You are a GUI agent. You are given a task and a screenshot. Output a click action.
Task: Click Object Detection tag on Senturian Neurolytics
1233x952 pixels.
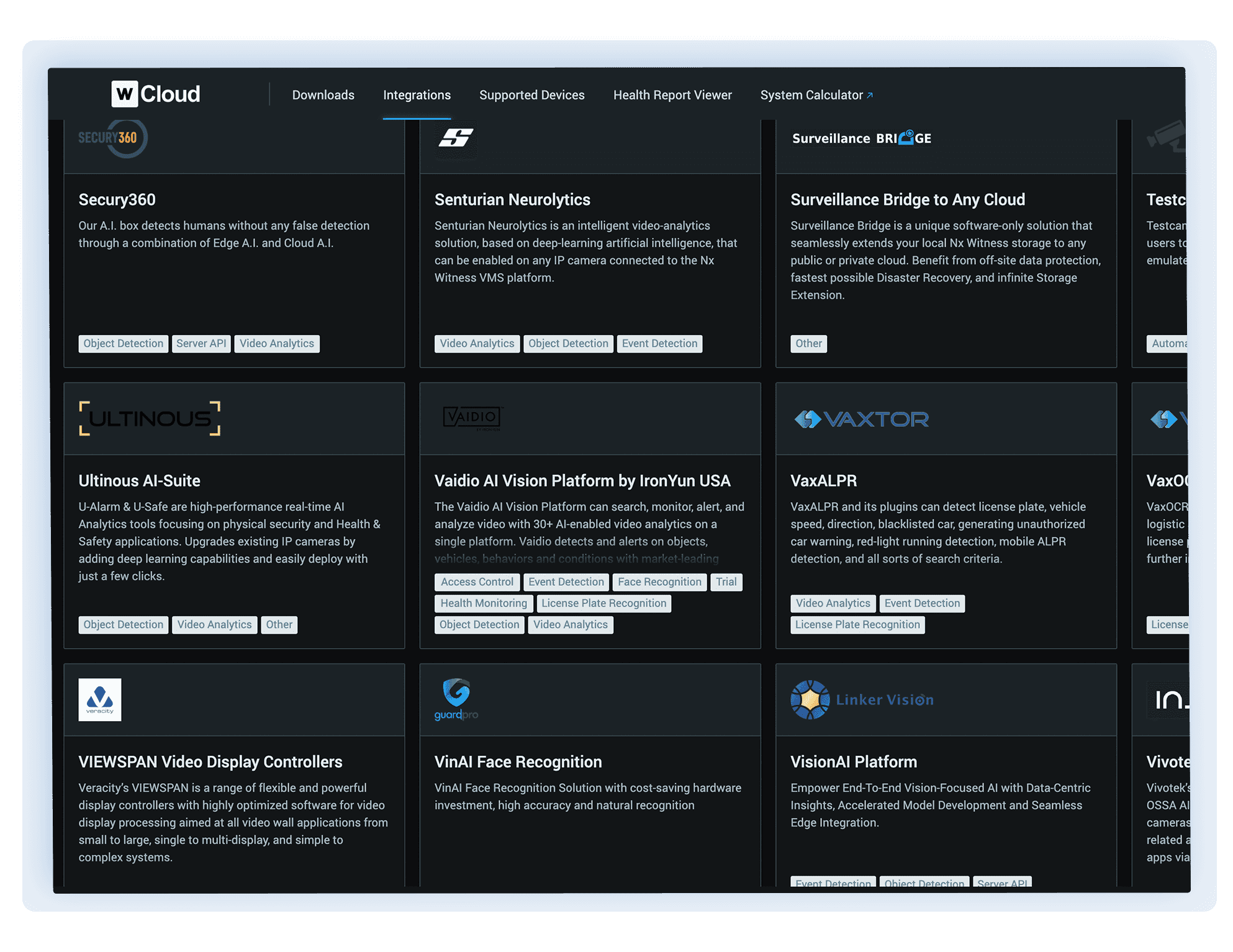tap(568, 344)
